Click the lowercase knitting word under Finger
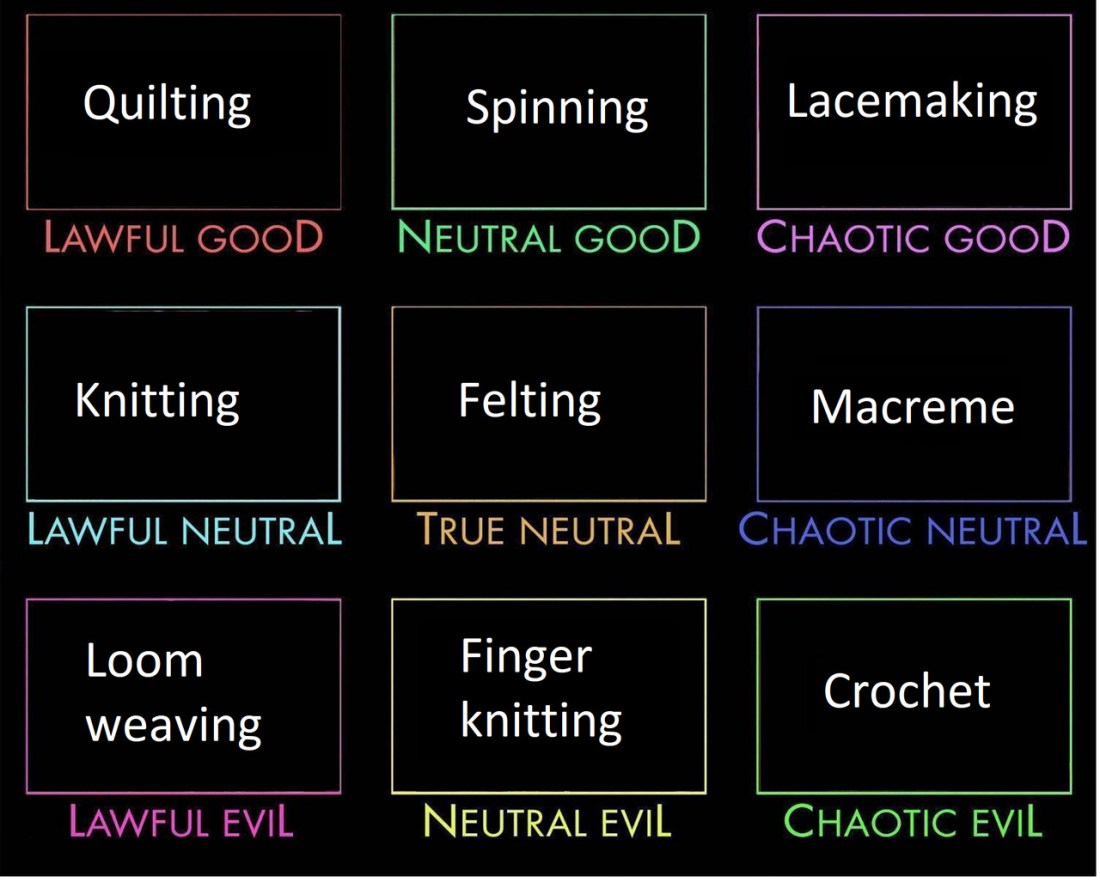 pos(541,720)
